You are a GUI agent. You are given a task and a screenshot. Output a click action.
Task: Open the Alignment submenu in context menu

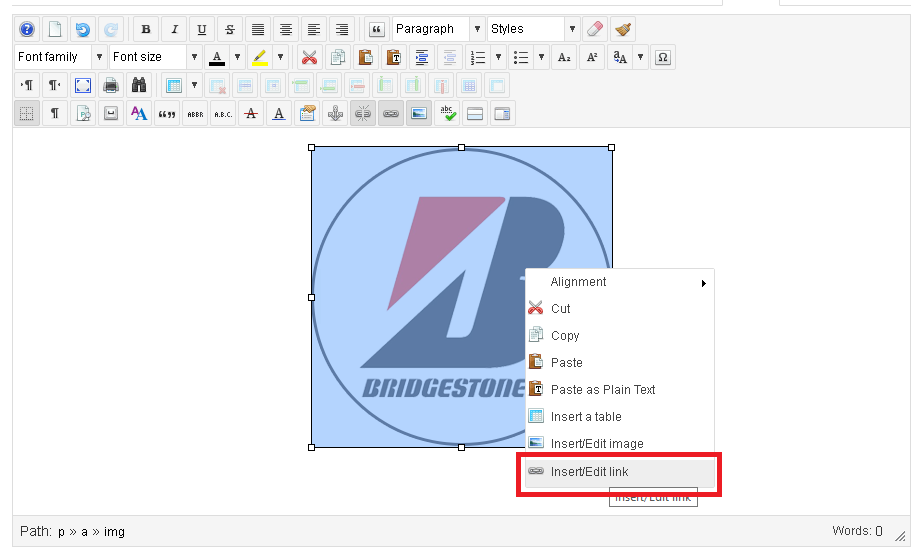point(620,282)
